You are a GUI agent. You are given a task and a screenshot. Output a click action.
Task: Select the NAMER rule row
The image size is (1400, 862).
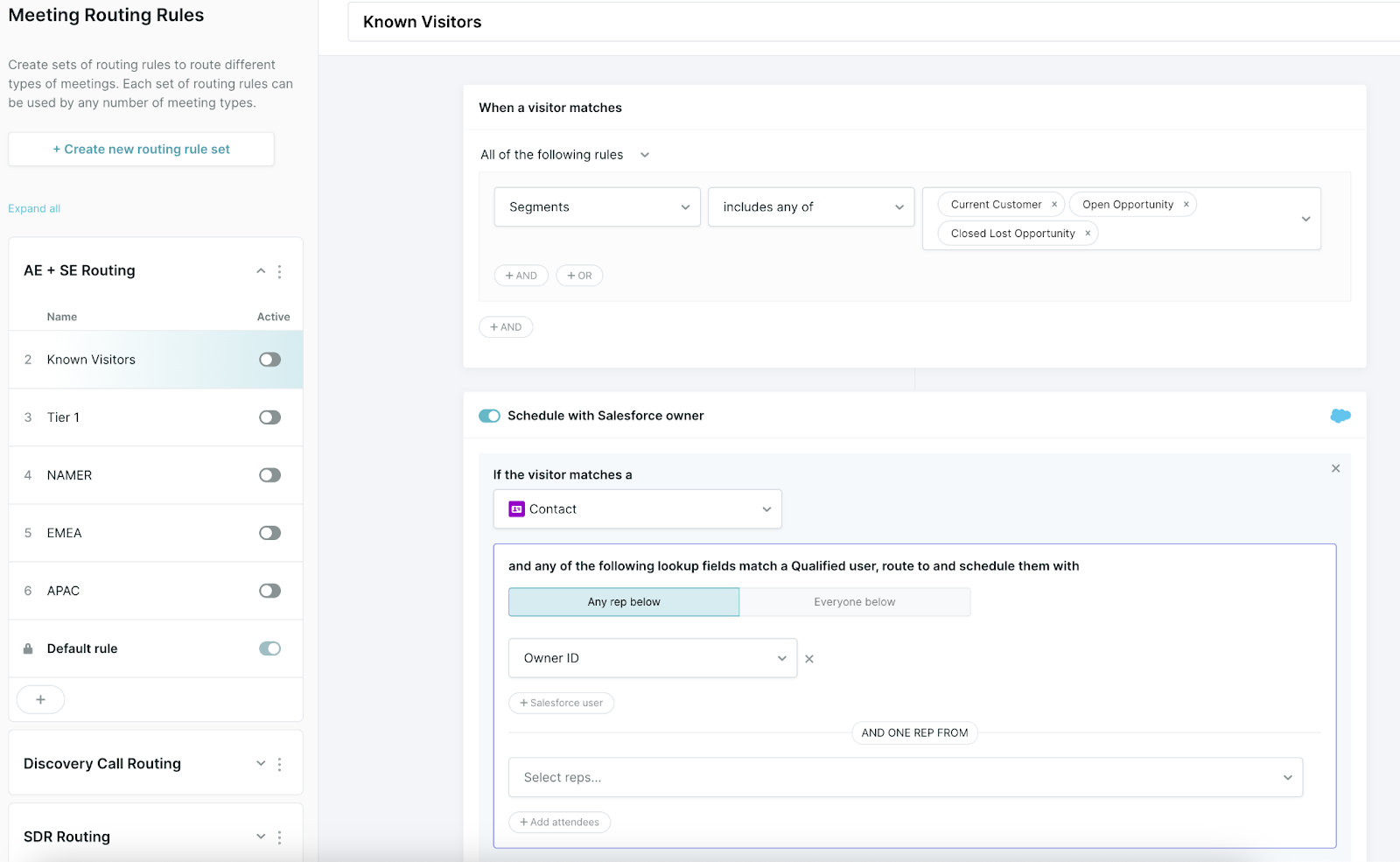coord(156,475)
